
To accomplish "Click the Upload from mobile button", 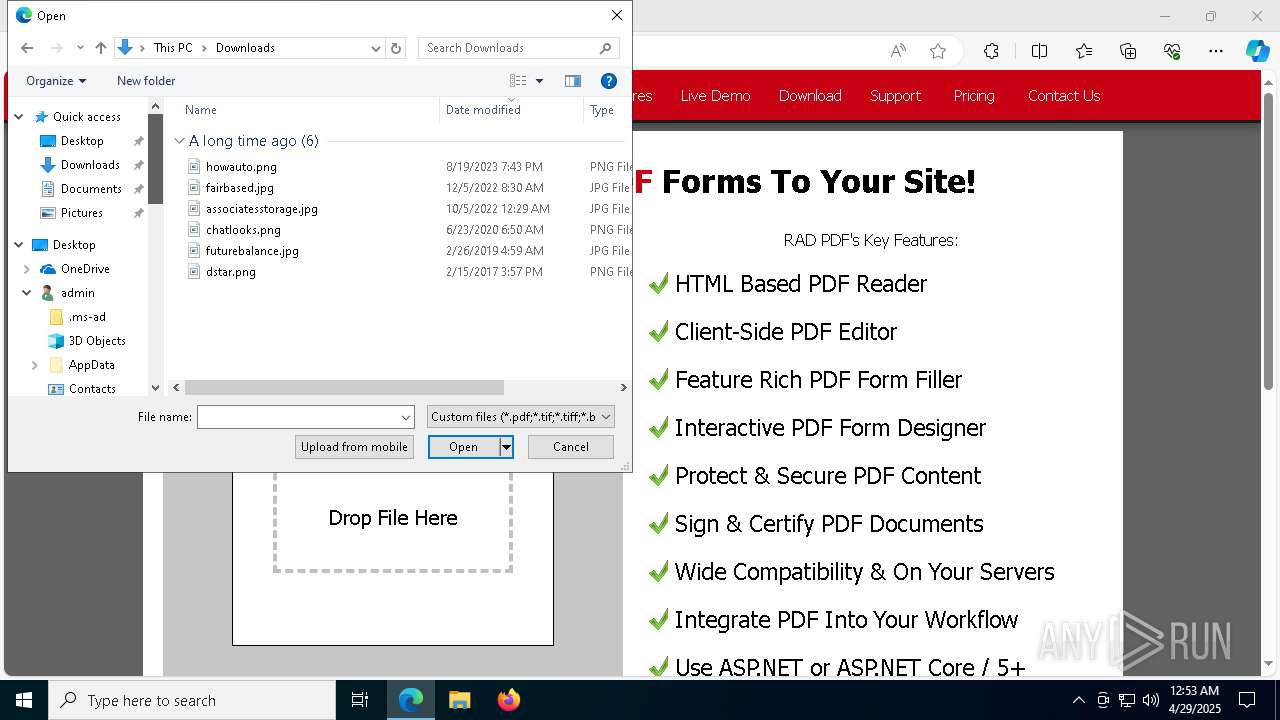I will tap(354, 447).
